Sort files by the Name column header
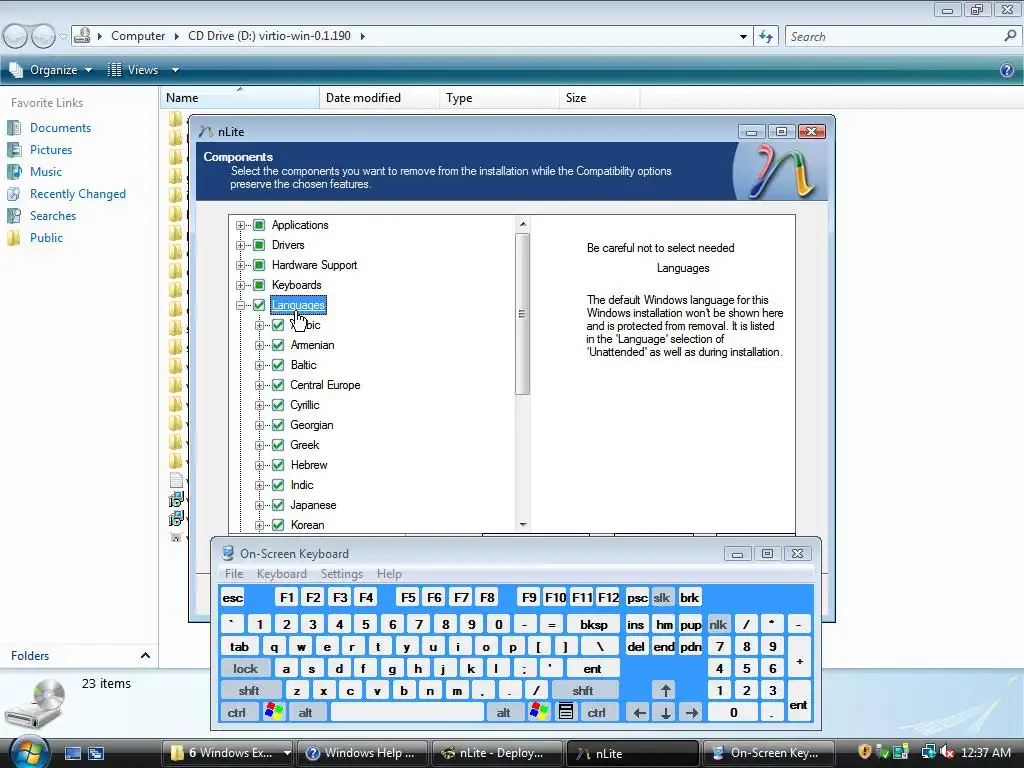This screenshot has height=768, width=1024. point(240,98)
